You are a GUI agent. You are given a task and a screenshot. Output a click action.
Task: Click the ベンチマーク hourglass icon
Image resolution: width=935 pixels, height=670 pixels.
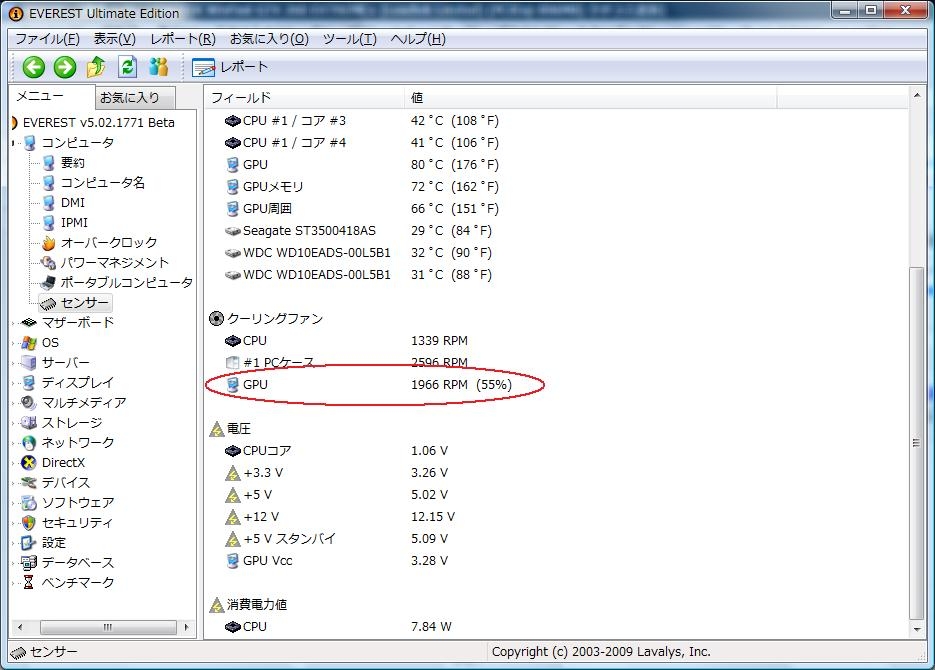coord(29,582)
